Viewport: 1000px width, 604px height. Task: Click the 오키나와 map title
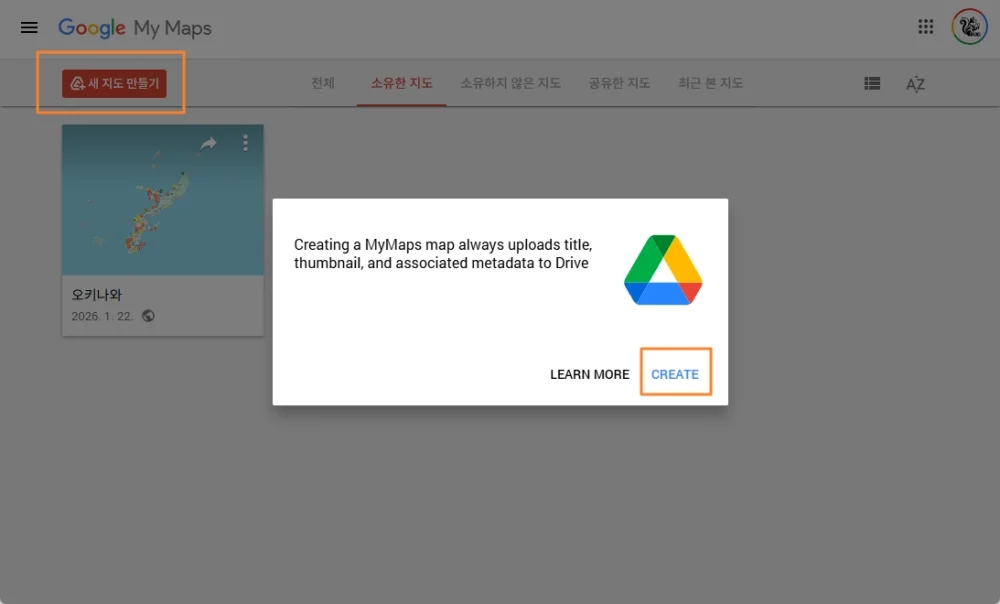97,295
